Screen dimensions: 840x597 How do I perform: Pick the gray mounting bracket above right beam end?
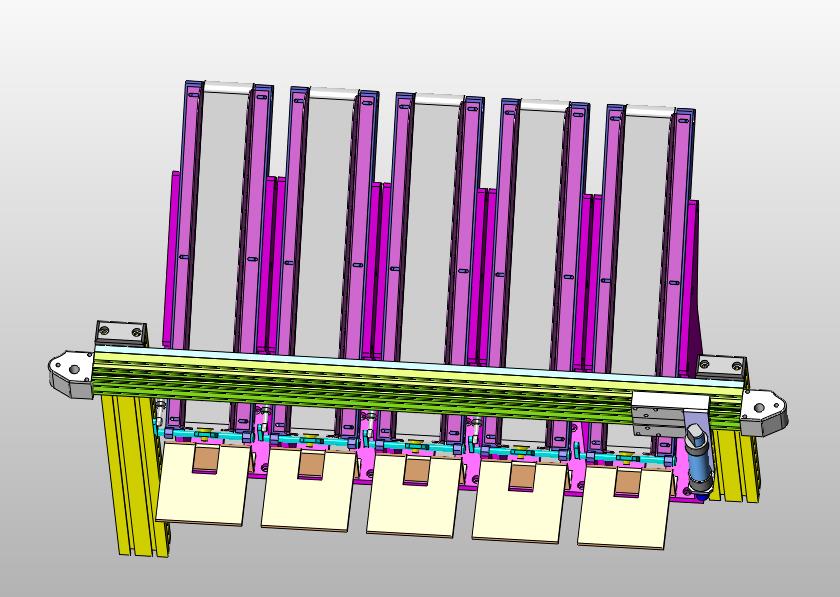(722, 367)
